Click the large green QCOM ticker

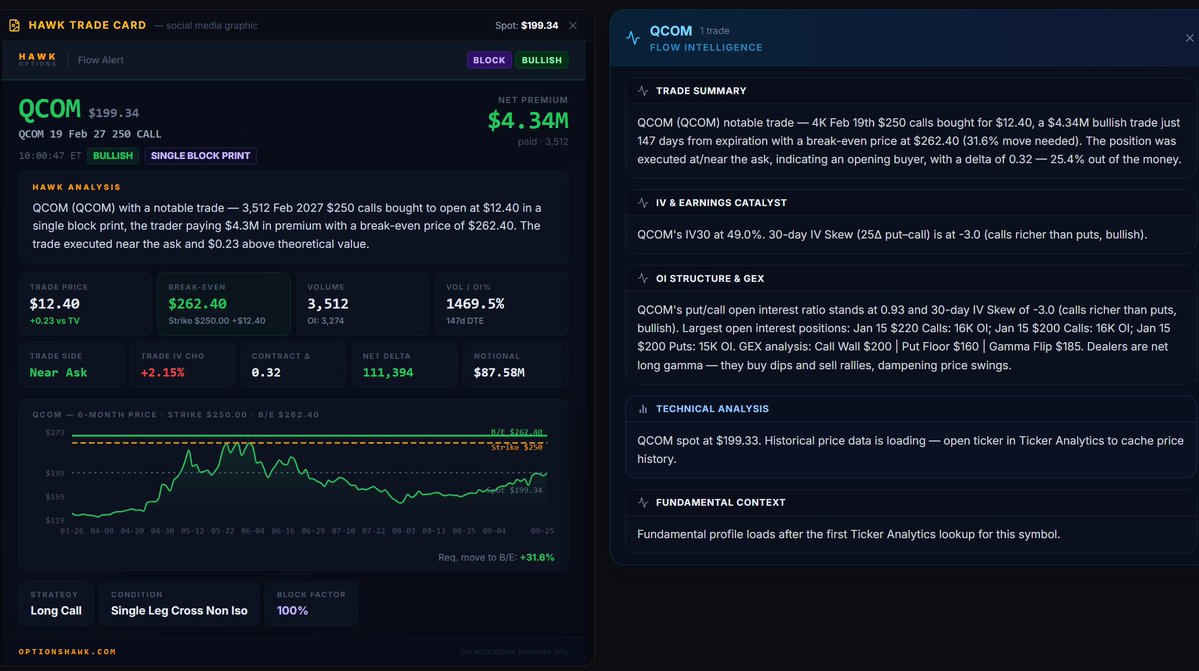pyautogui.click(x=50, y=109)
